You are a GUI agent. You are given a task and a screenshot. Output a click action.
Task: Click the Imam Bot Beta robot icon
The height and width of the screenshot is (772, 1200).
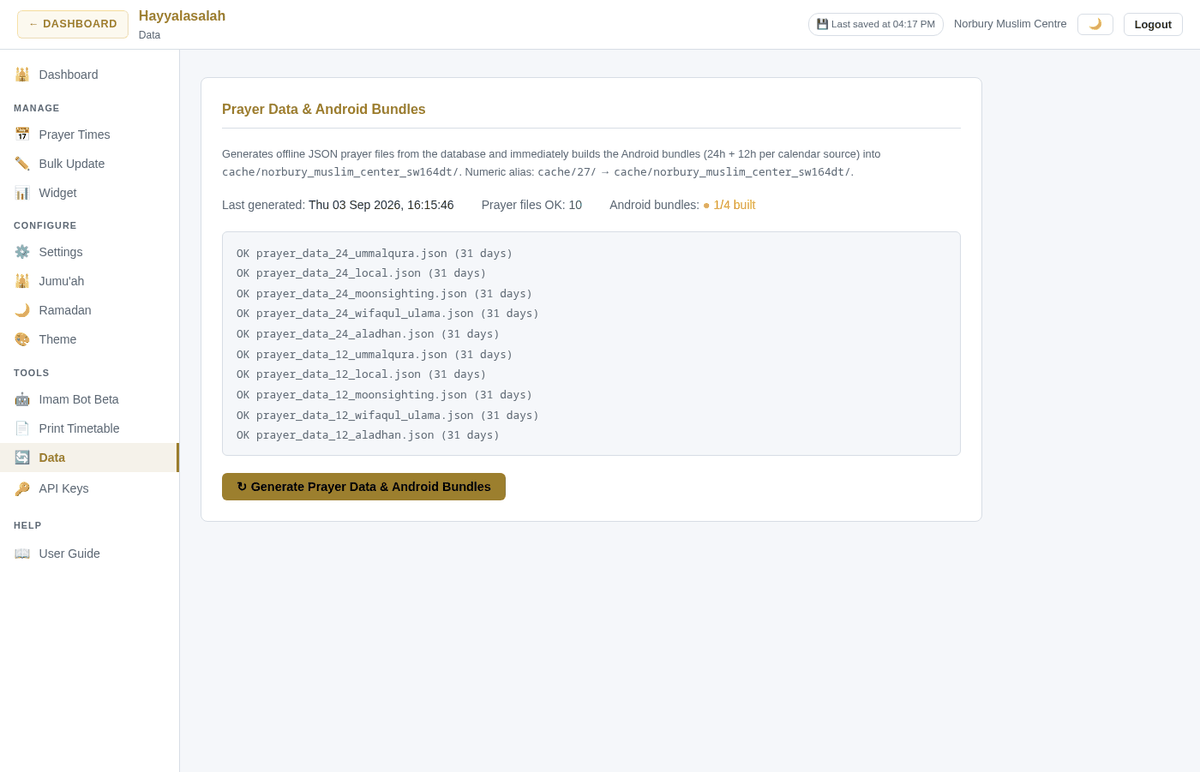pos(22,399)
